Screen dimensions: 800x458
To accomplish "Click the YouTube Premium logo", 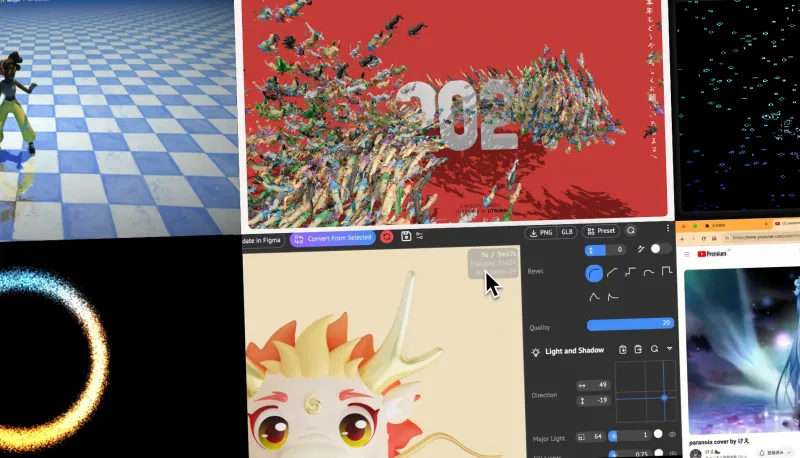I will (x=712, y=253).
